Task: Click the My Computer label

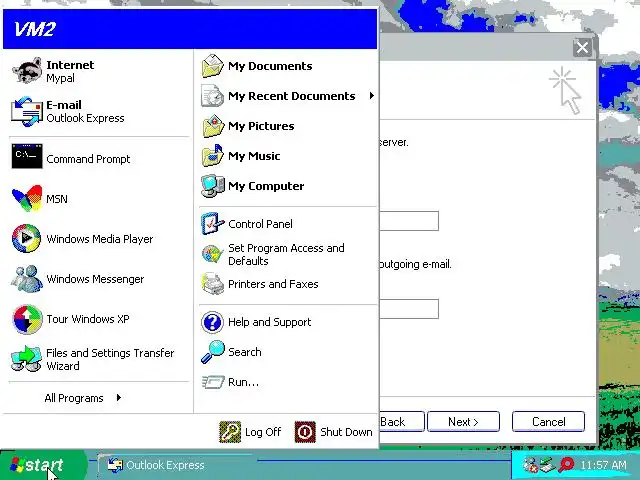Action: [266, 186]
